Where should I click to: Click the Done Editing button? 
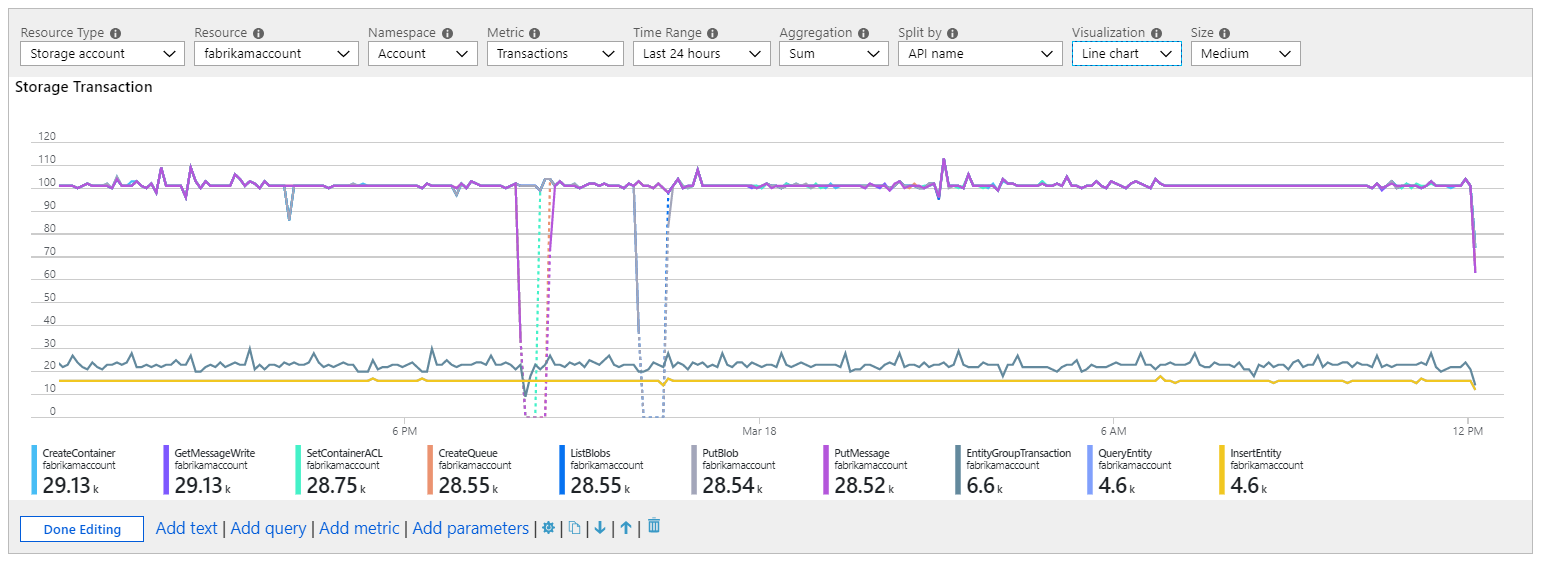82,529
